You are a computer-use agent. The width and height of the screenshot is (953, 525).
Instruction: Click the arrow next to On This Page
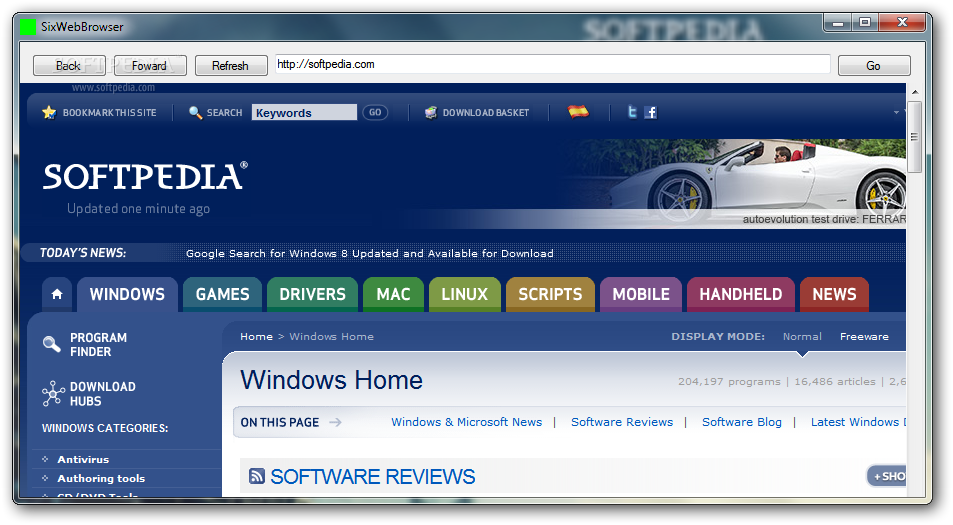point(335,422)
